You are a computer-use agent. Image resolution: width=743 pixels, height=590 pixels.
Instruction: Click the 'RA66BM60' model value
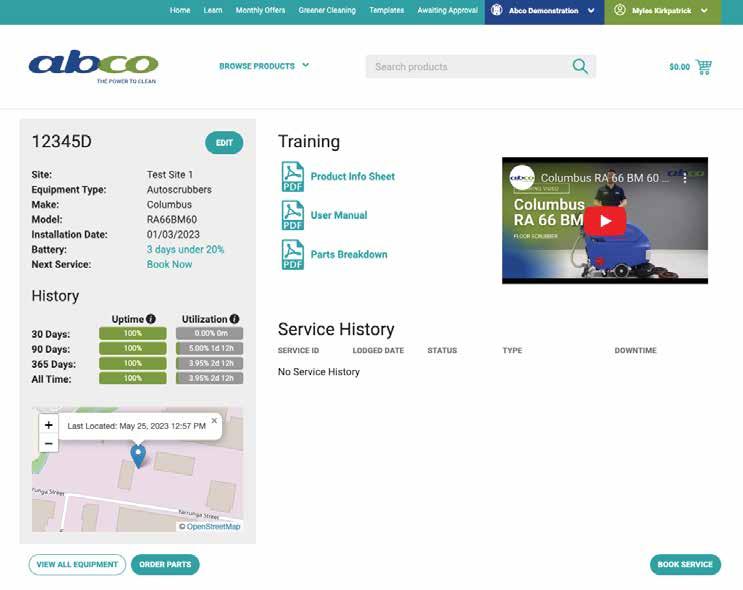coord(172,219)
